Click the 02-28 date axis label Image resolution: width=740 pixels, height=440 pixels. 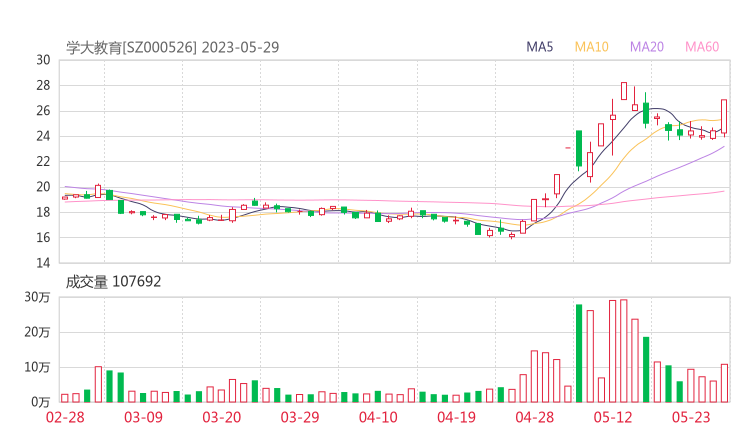pos(65,417)
